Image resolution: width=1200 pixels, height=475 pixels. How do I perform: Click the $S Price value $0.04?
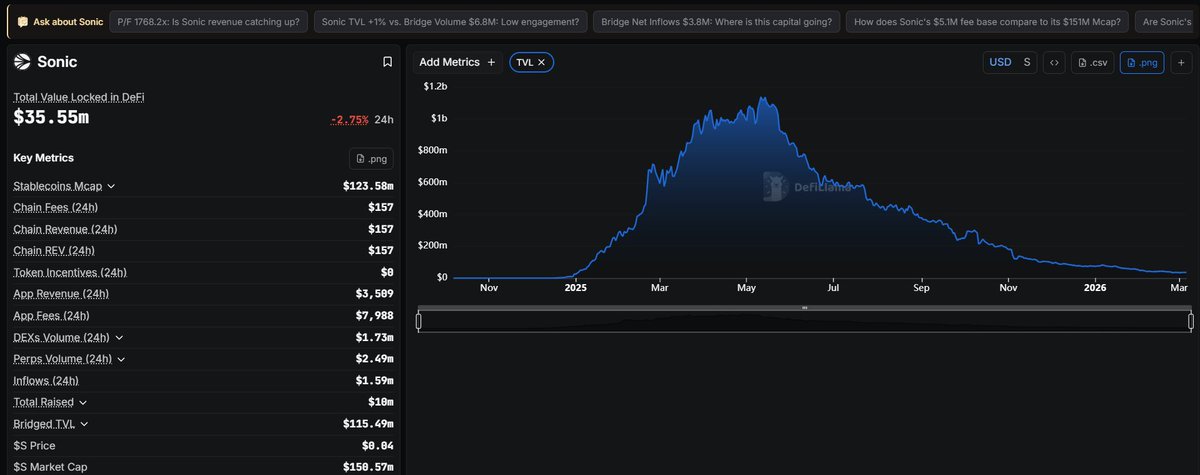point(377,446)
